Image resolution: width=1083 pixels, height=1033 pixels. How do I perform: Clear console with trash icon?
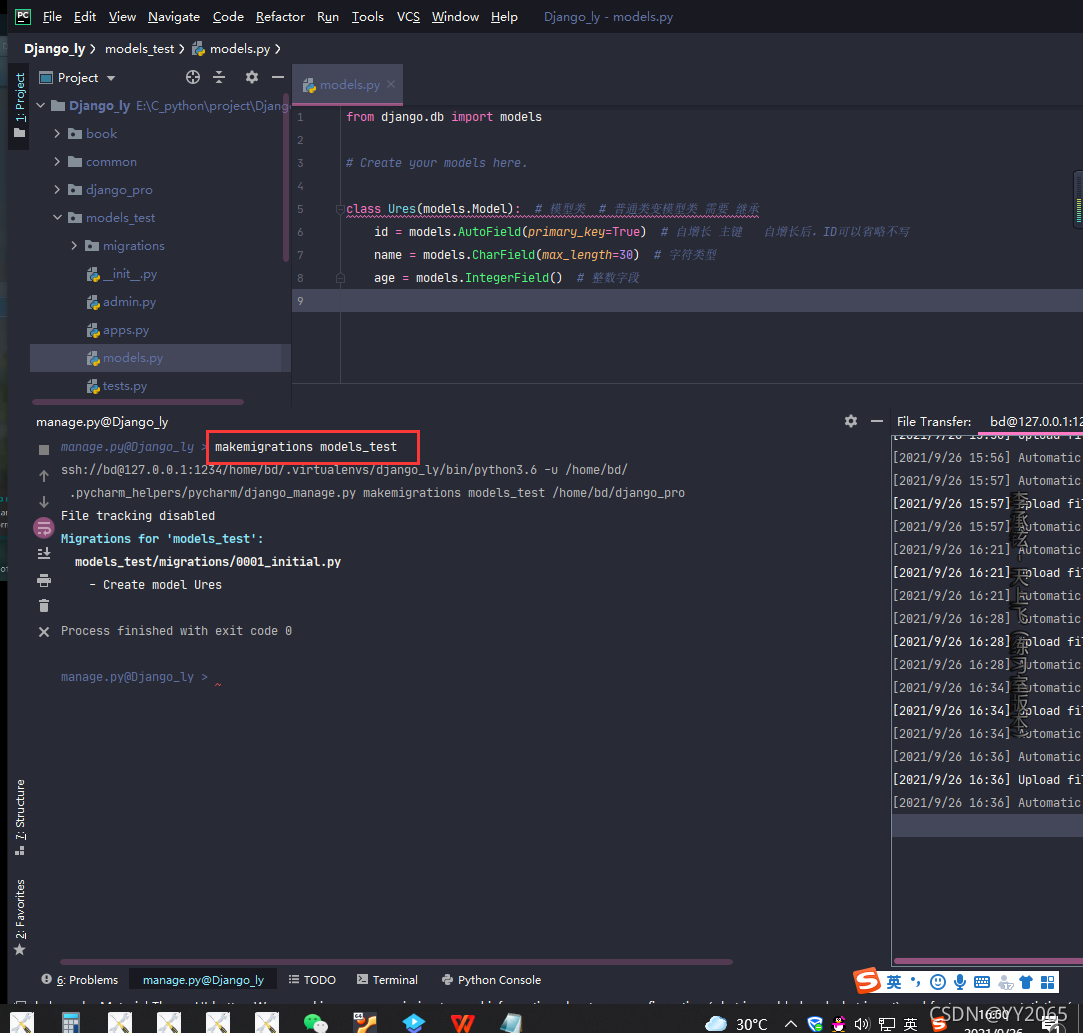(x=44, y=606)
